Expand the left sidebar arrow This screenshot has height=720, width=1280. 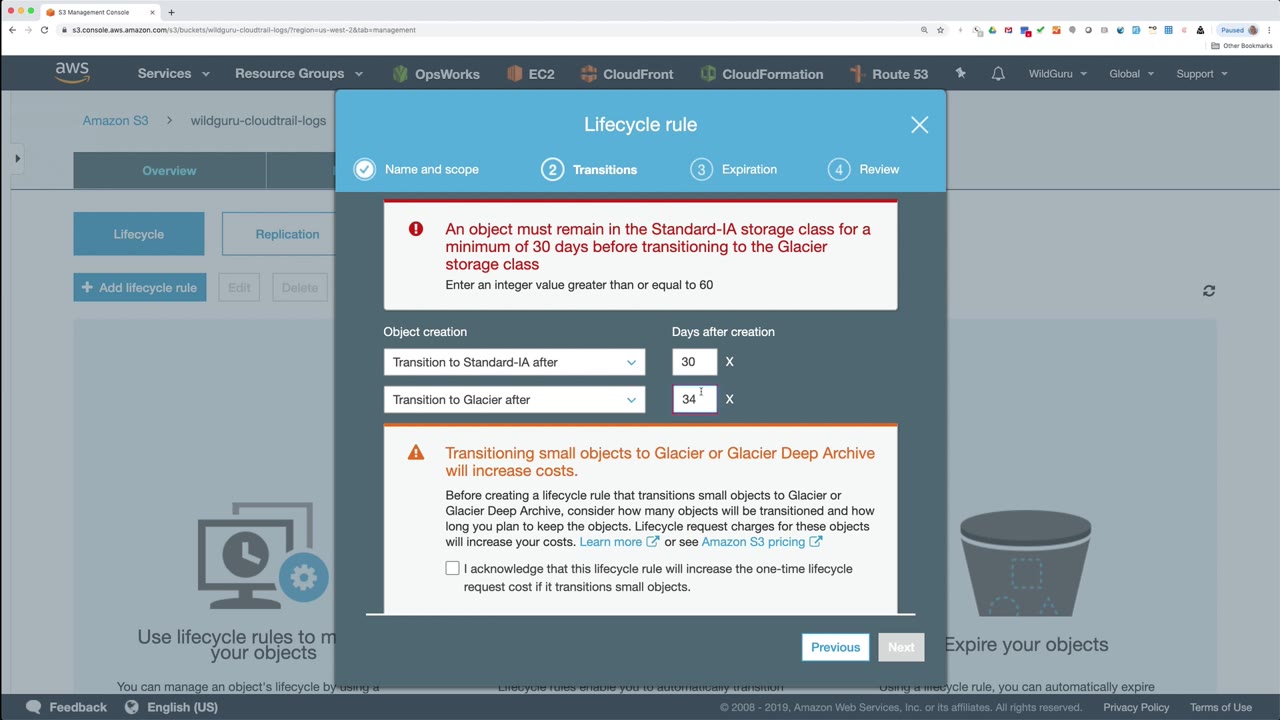17,158
